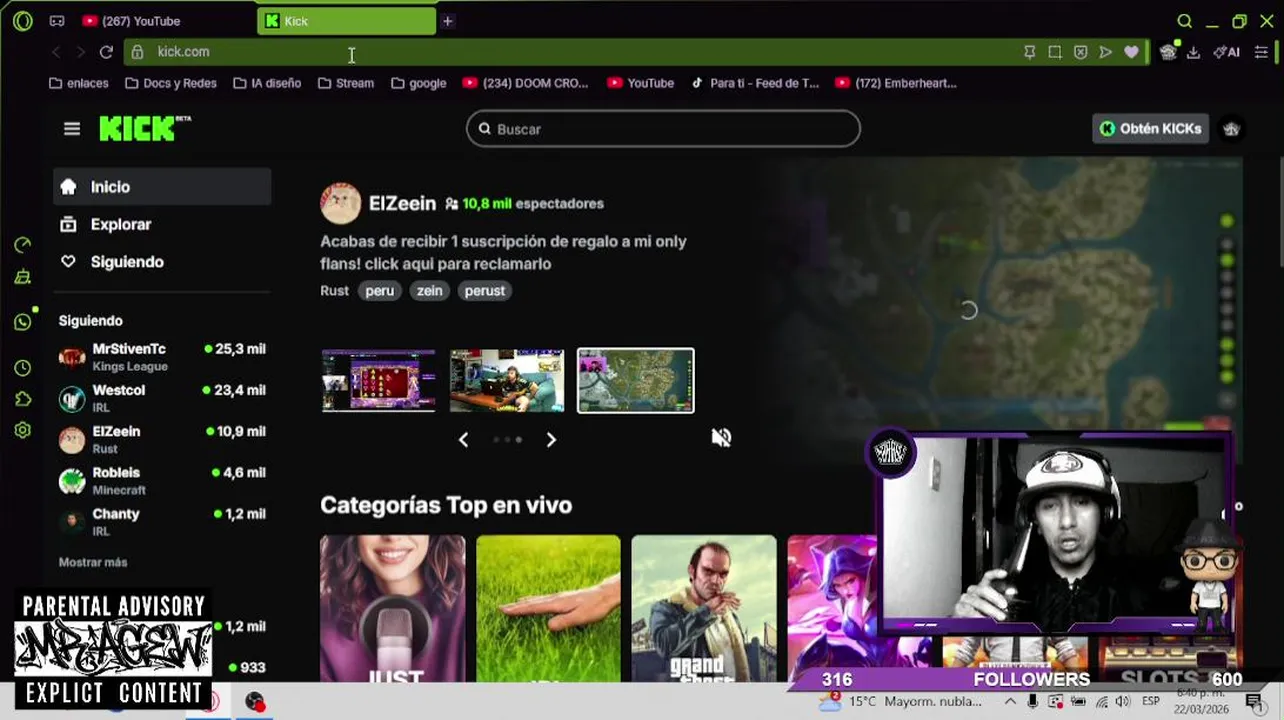This screenshot has width=1284, height=720.
Task: Open the Para ti TikTok bookmark
Action: (x=755, y=83)
